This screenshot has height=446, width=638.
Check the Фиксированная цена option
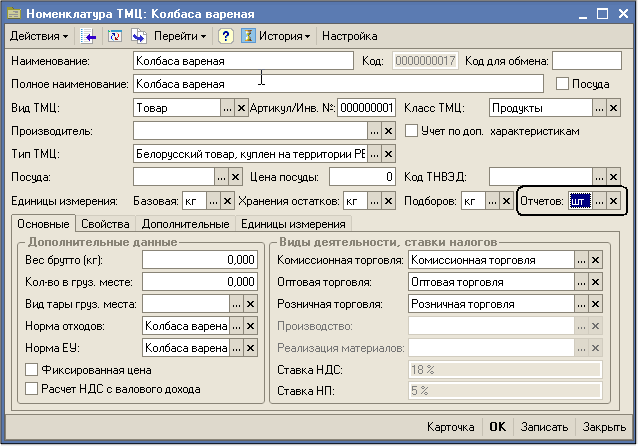tap(32, 370)
